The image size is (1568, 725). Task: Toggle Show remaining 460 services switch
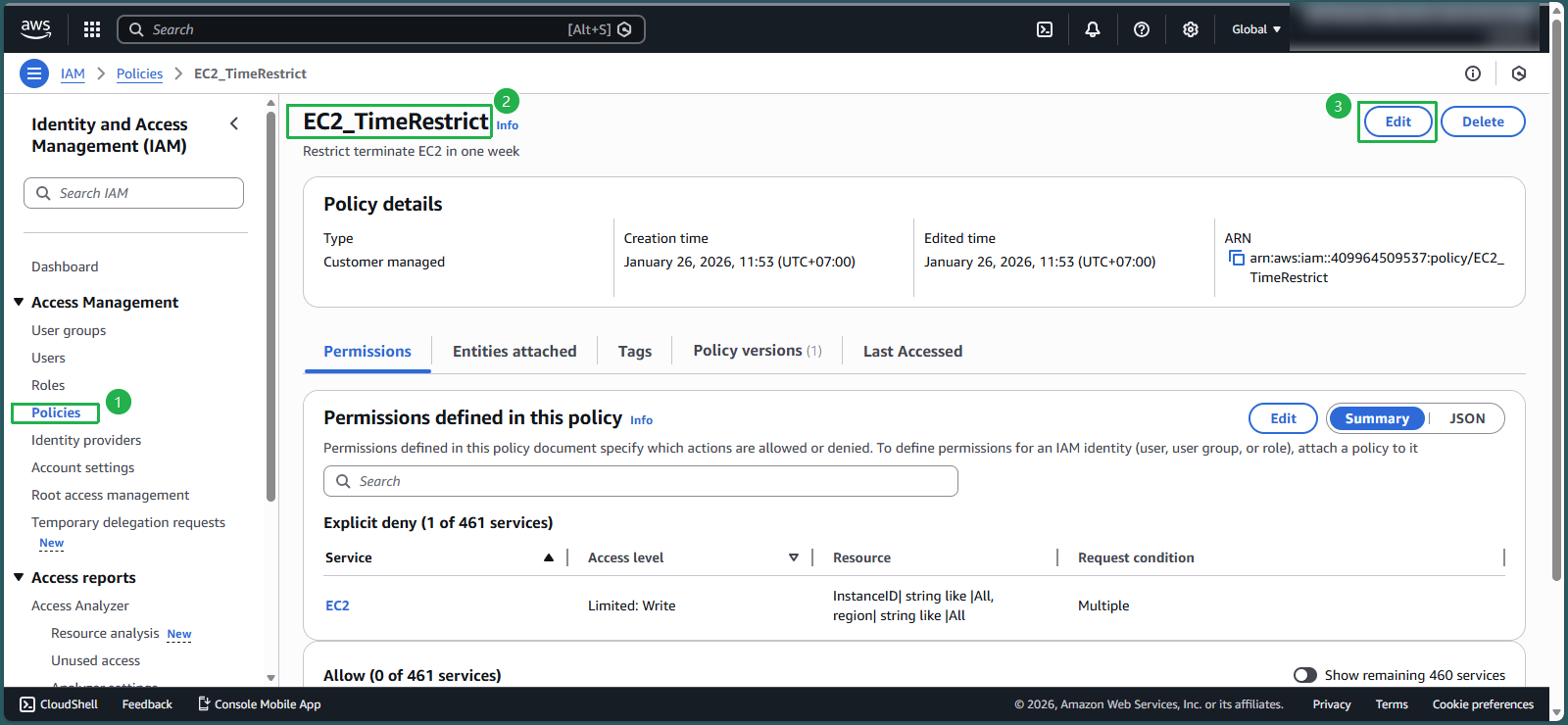(1305, 675)
